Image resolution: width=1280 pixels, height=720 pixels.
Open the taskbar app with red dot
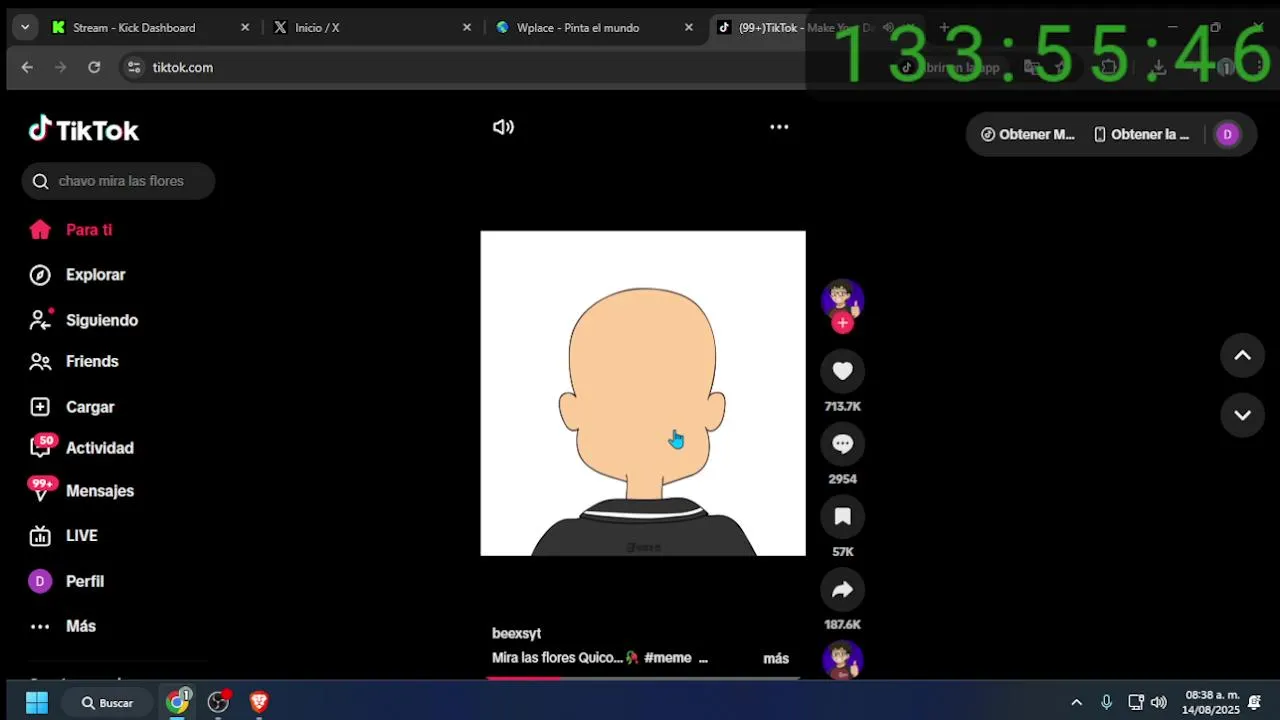219,702
